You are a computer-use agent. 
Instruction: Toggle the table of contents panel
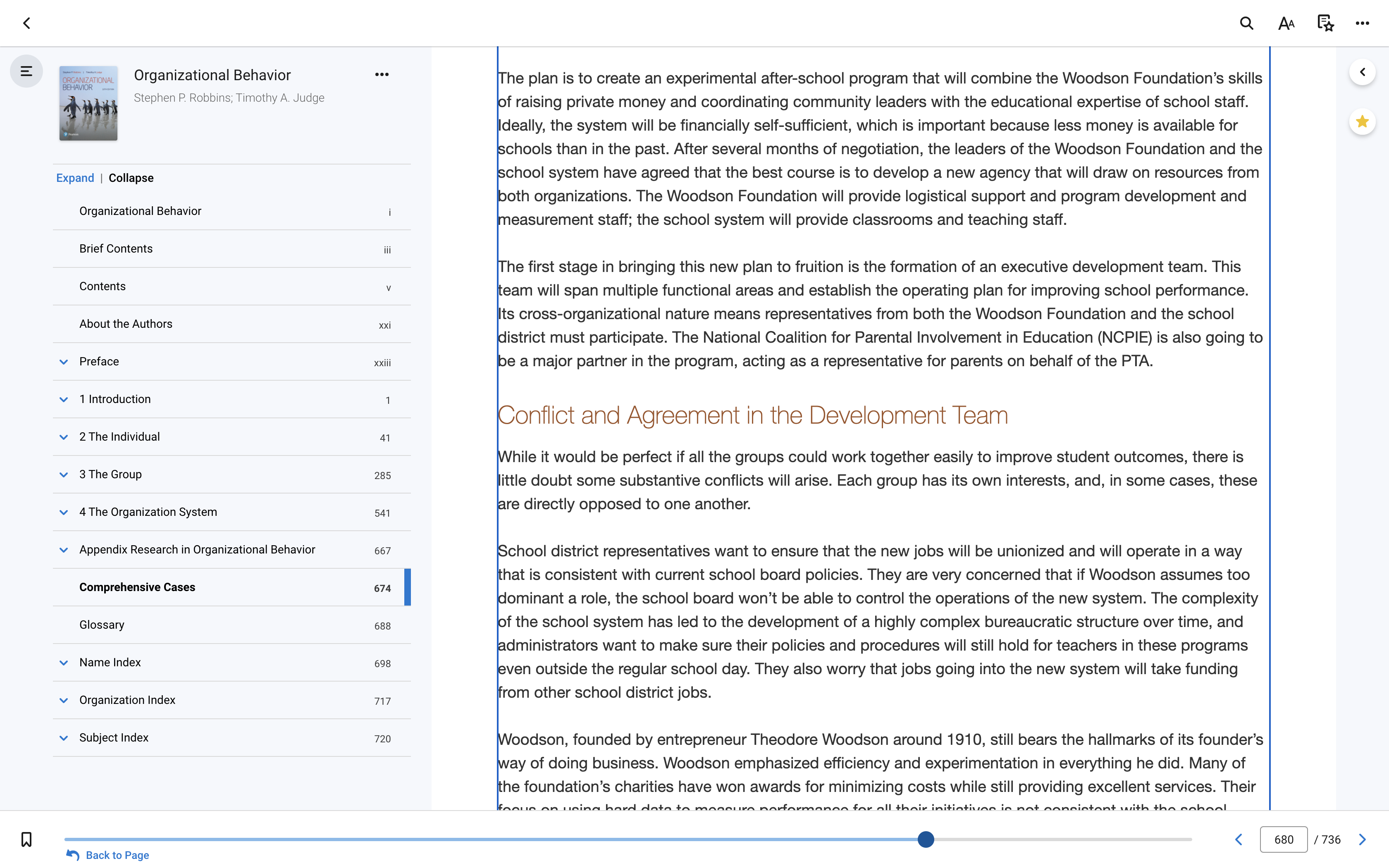tap(26, 71)
